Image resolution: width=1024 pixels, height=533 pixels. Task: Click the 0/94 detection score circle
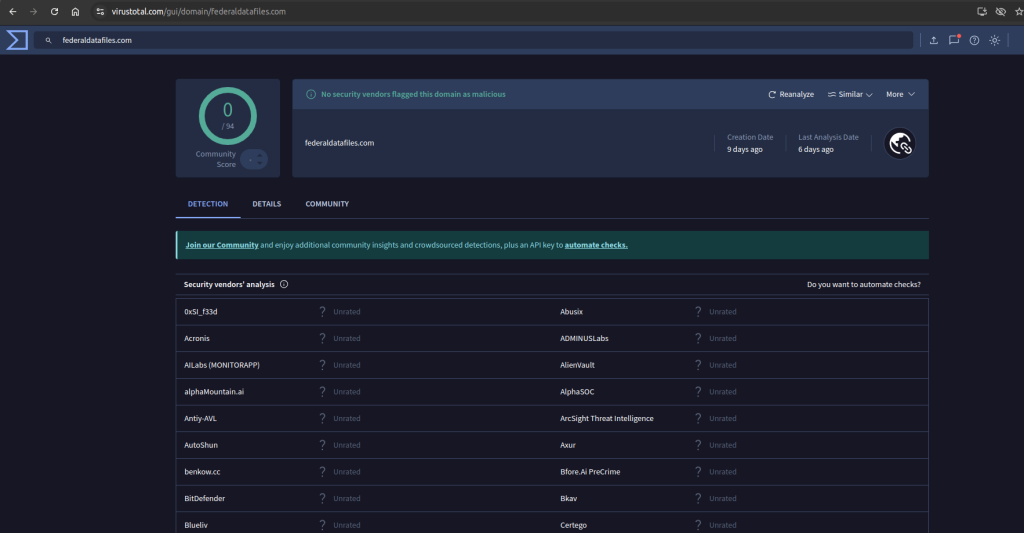click(x=228, y=116)
